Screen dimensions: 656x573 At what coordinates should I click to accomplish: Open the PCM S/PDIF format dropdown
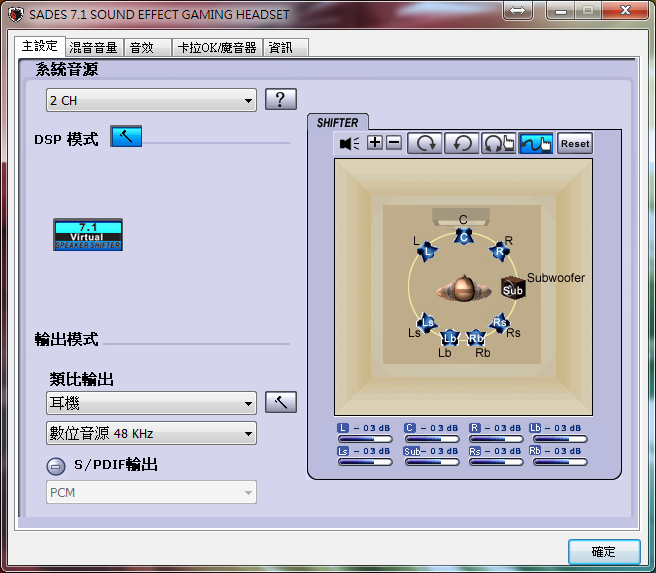tap(151, 492)
